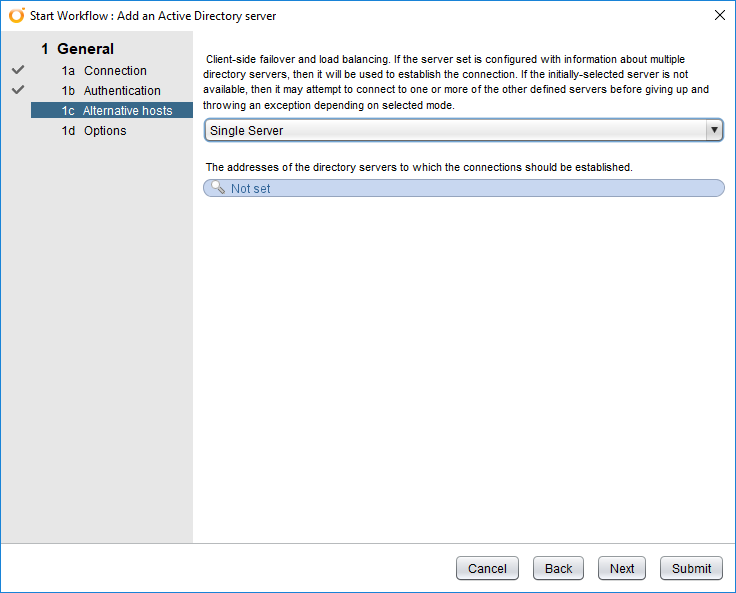Select the 1 General section heading

[77, 49]
